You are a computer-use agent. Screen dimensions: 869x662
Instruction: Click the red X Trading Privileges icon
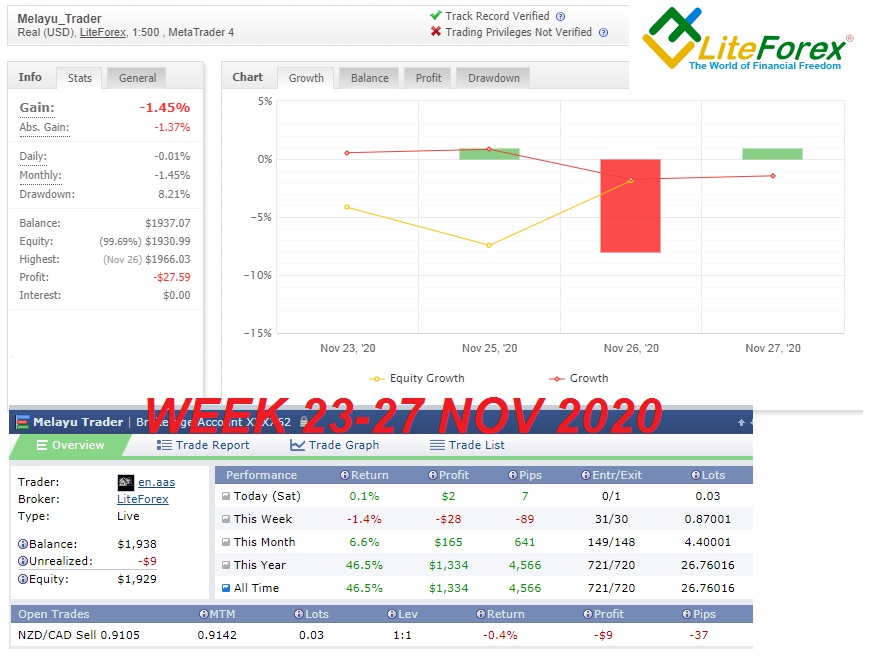[436, 32]
